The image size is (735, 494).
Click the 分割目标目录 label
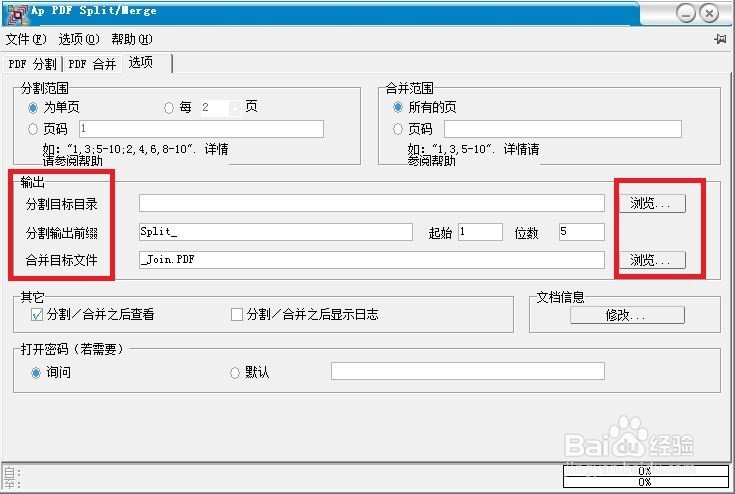point(61,204)
